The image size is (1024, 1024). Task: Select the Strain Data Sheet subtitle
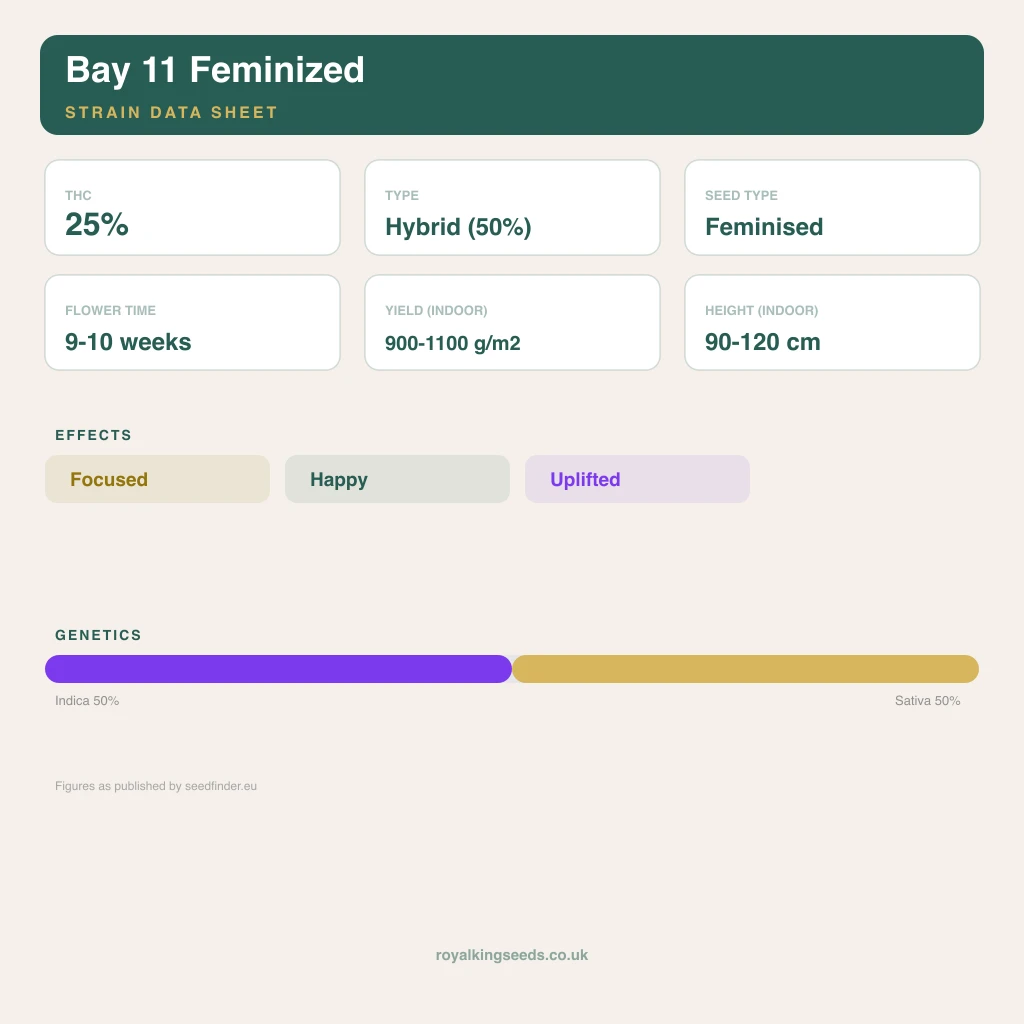171,112
